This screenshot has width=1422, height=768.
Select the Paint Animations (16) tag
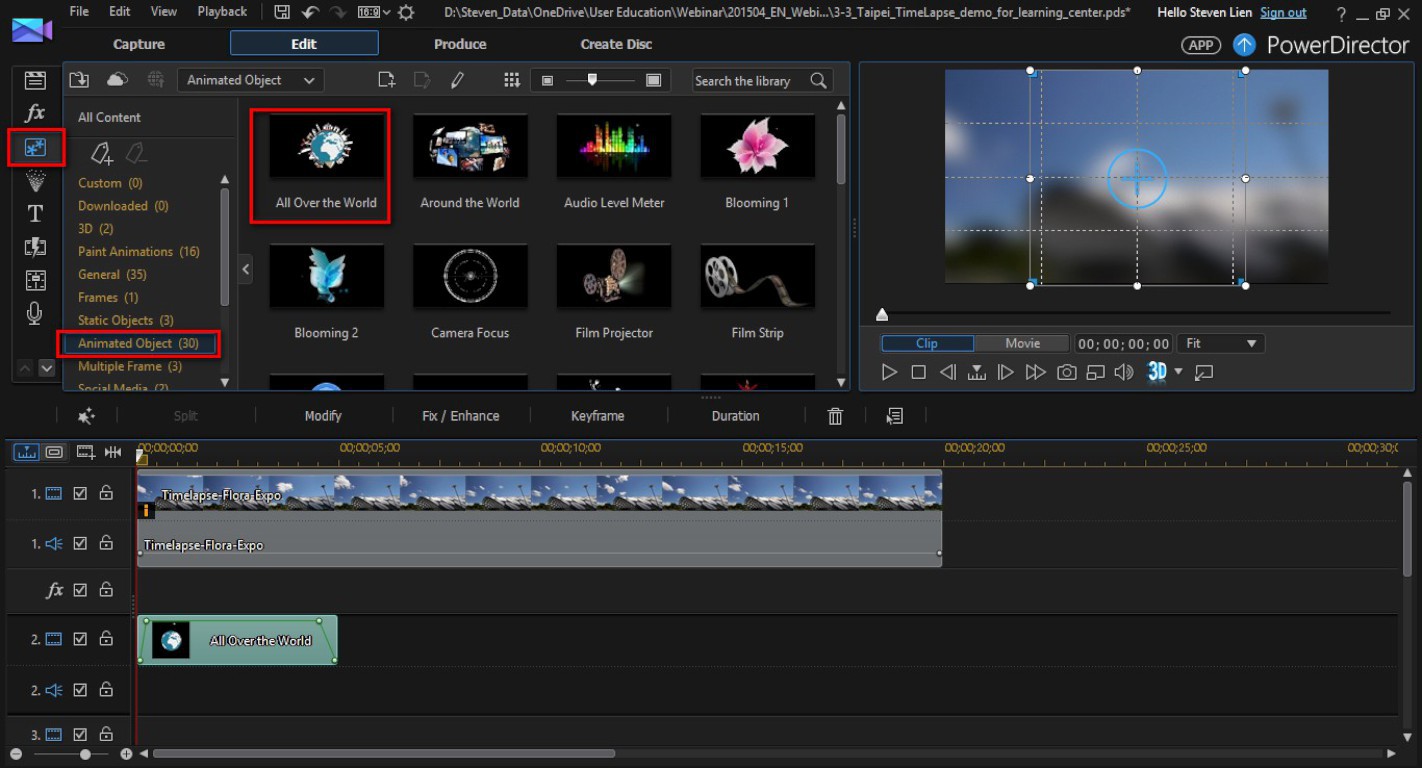coord(139,251)
